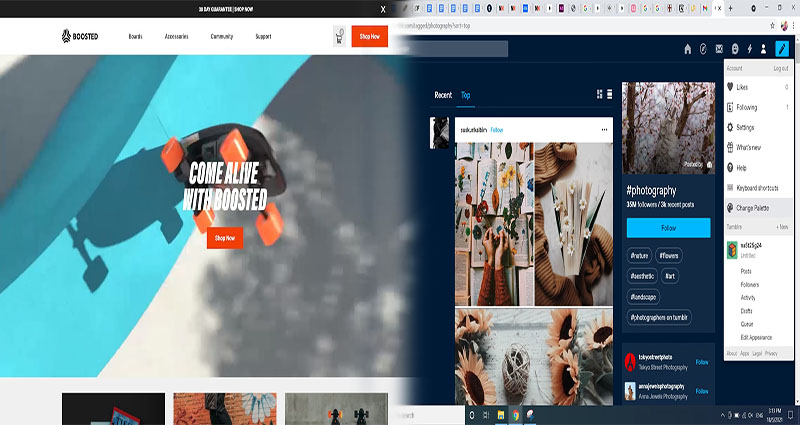Select the Recent tab in Tumblr
The width and height of the screenshot is (800, 425).
pyautogui.click(x=443, y=95)
